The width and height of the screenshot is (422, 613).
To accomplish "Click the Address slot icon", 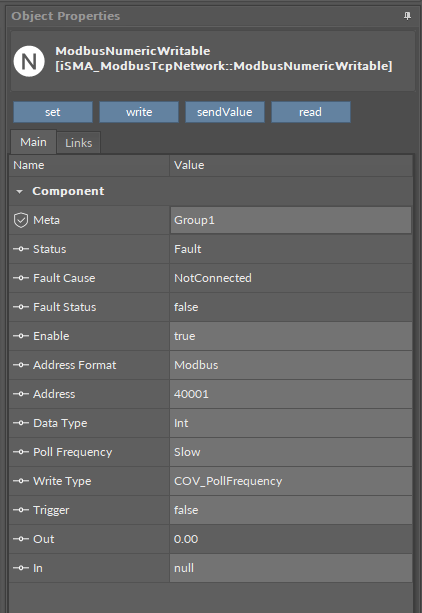I will click(x=21, y=394).
